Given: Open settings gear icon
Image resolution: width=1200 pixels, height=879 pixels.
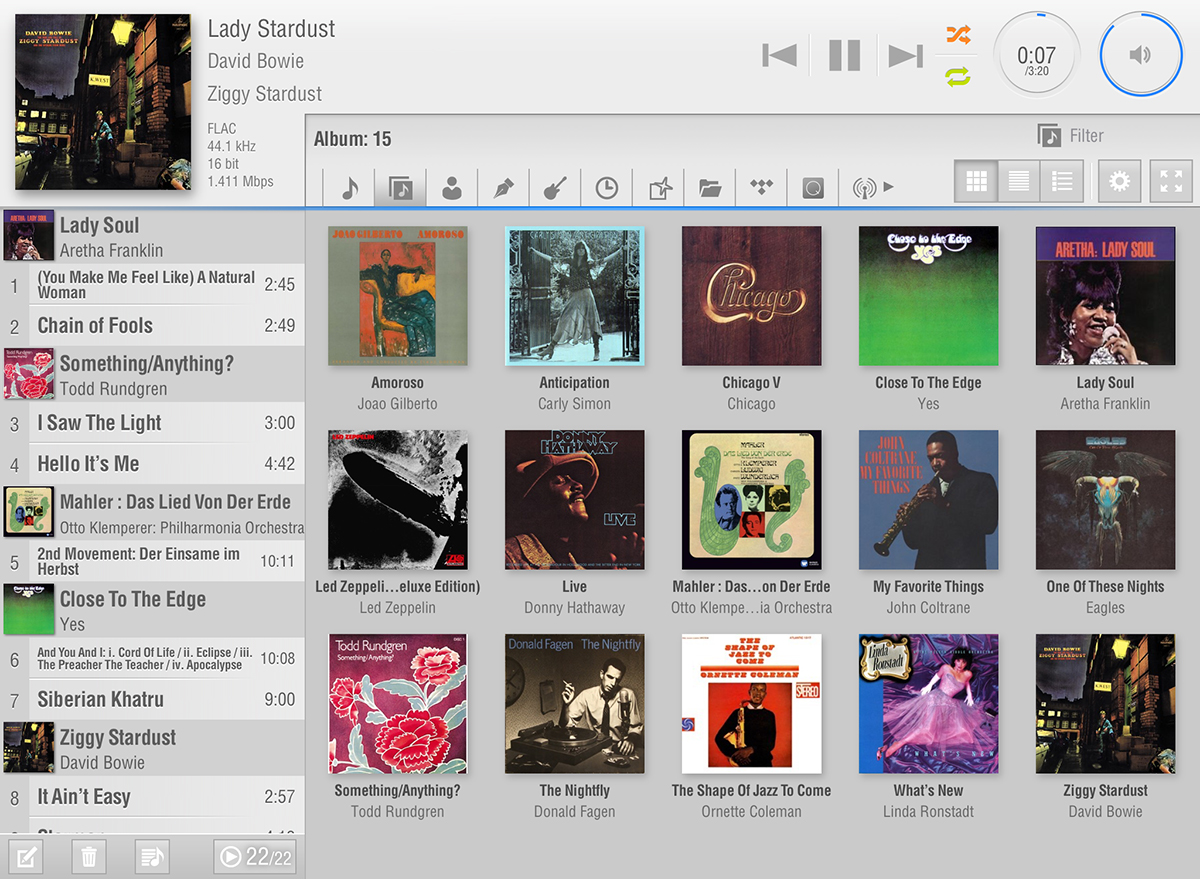Looking at the screenshot, I should (1119, 181).
